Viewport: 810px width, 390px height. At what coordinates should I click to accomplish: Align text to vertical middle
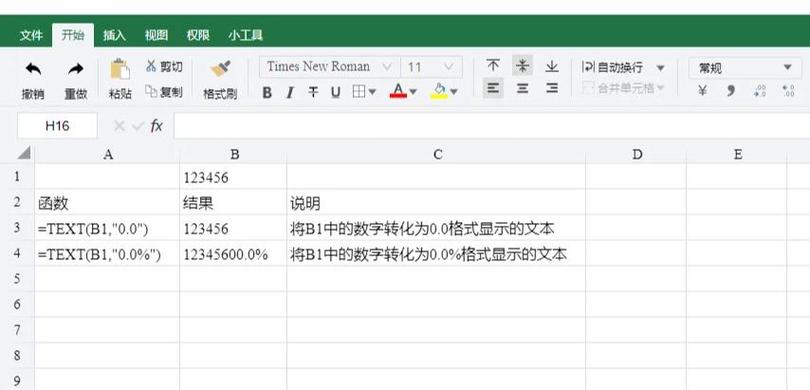click(523, 66)
